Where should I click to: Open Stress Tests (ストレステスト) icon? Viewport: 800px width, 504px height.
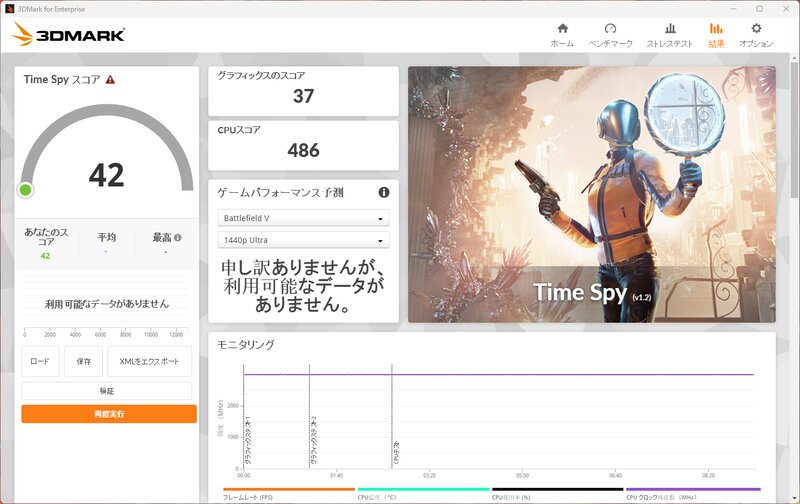(x=670, y=29)
